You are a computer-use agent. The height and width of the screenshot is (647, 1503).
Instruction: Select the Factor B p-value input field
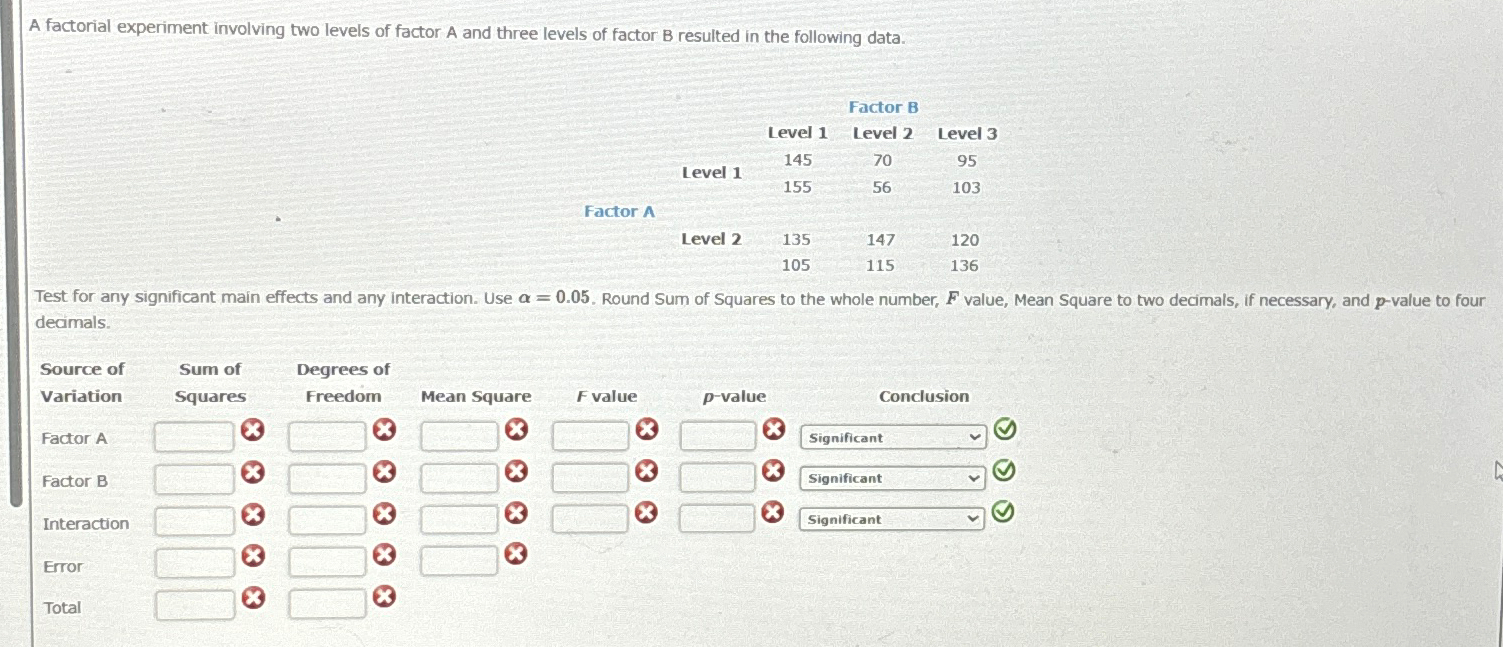[x=717, y=476]
